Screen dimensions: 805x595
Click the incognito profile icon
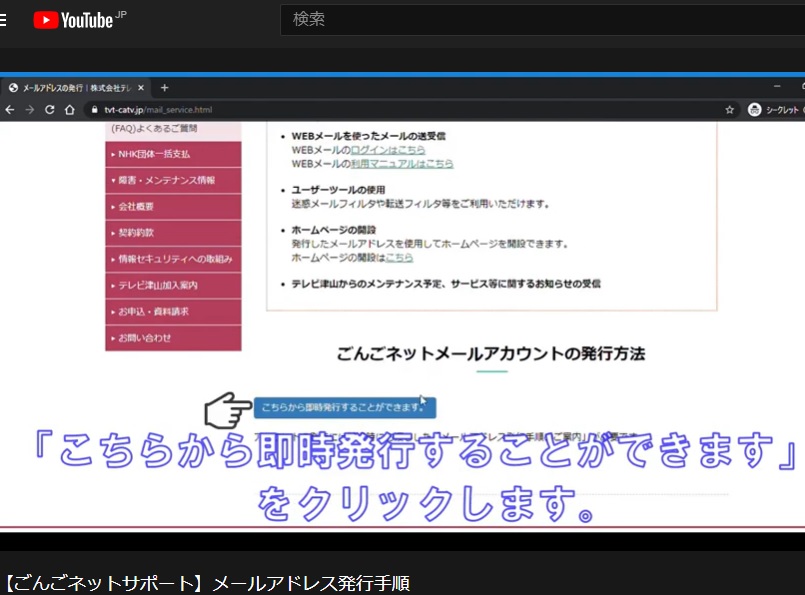click(x=755, y=110)
